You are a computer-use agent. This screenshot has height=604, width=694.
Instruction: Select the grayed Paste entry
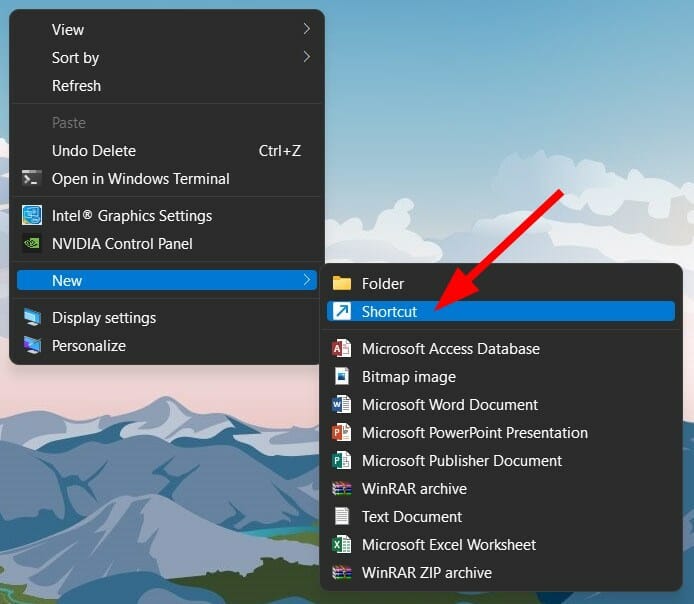(x=167, y=123)
